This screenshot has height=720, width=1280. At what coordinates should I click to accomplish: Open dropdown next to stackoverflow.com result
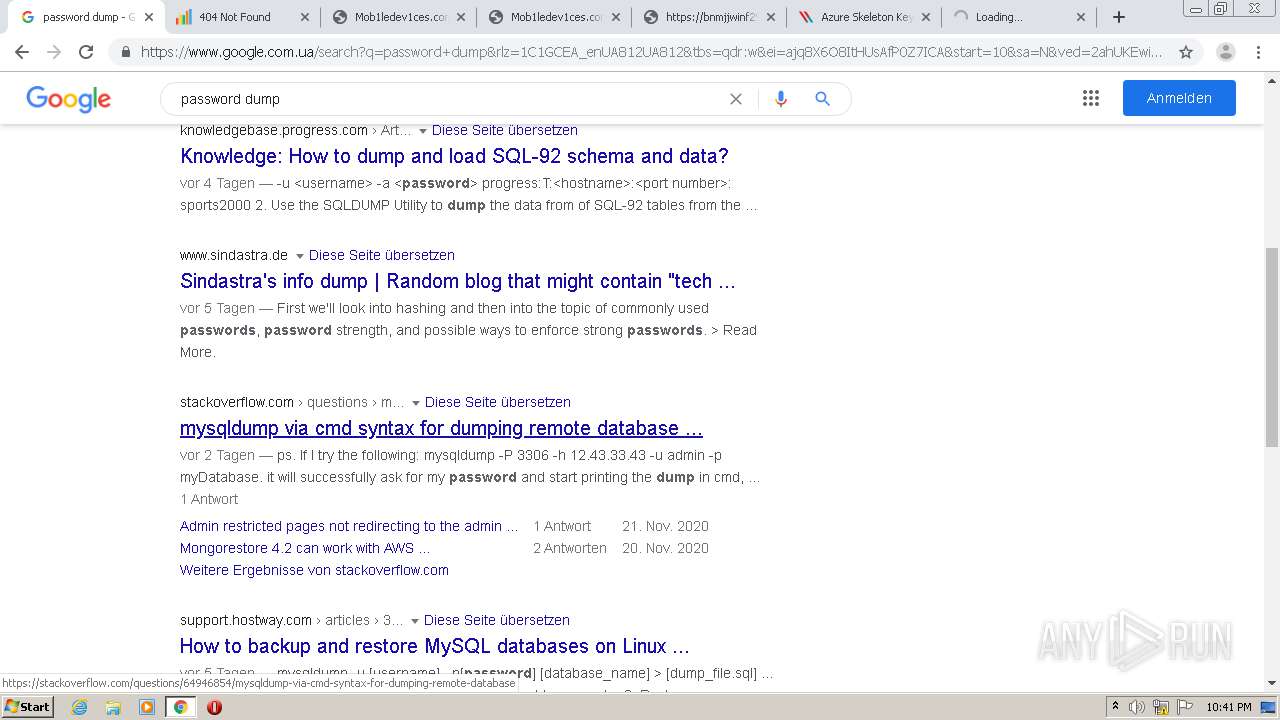[x=416, y=403]
